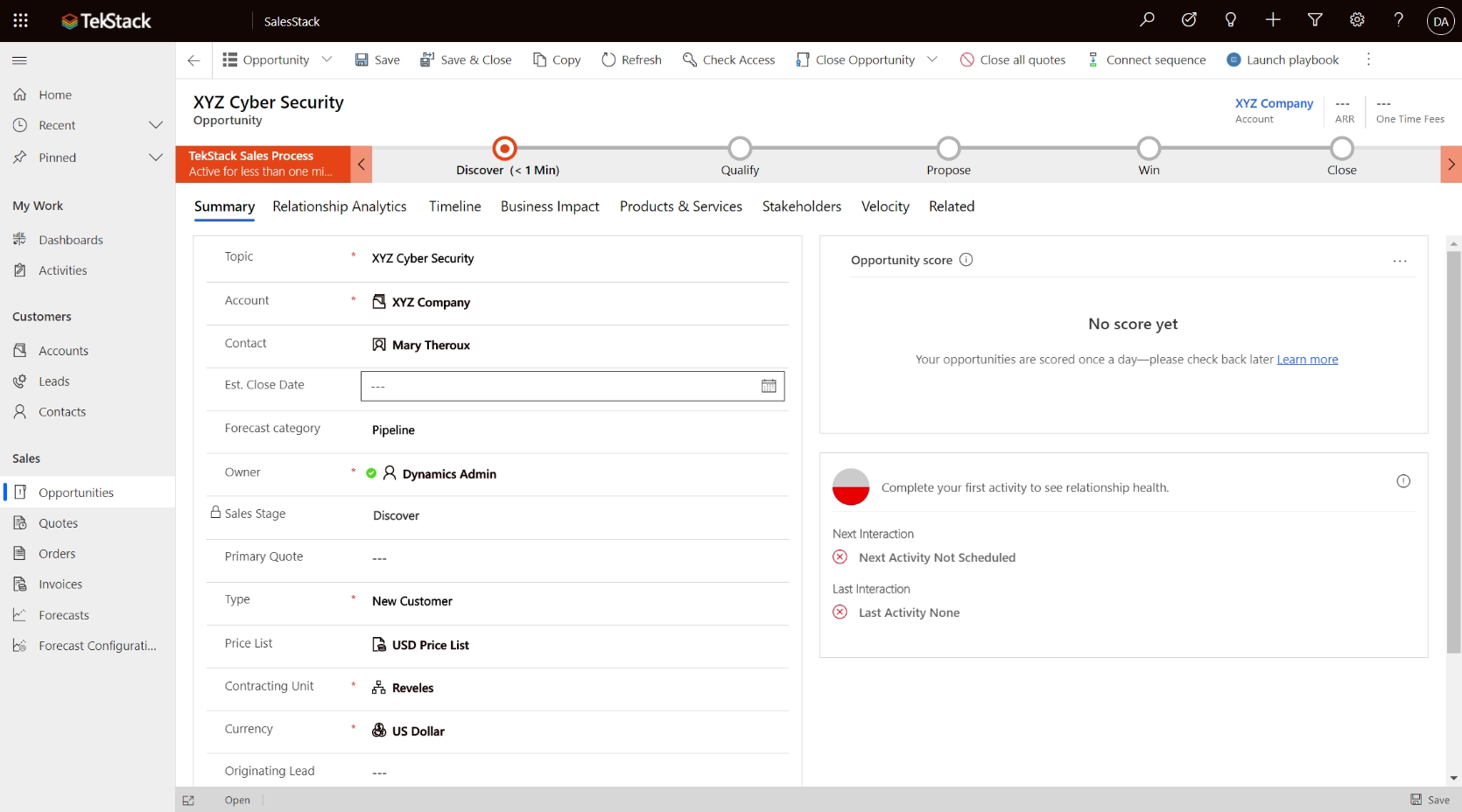Click the Copy command
The height and width of the screenshot is (812, 1462).
[557, 59]
